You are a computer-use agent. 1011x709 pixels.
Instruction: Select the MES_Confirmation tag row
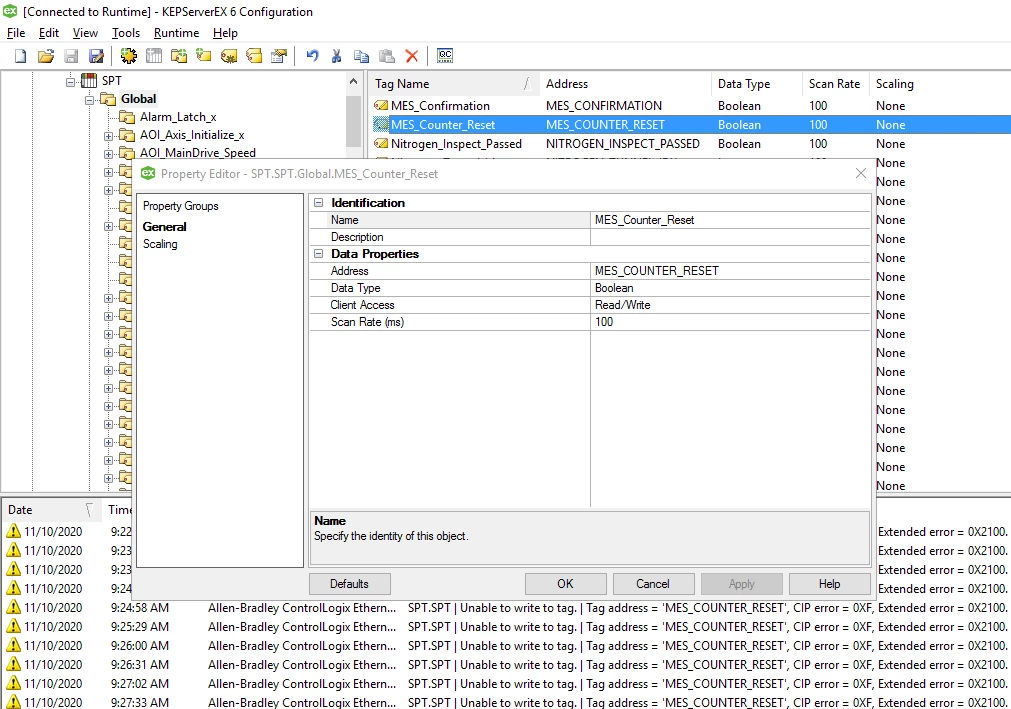[x=691, y=106]
